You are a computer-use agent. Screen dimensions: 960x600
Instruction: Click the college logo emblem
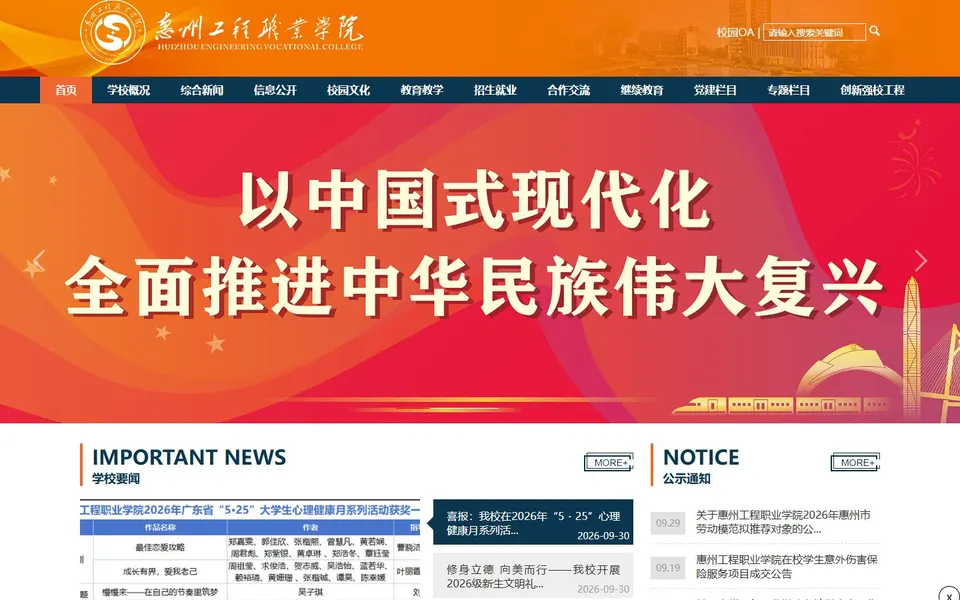coord(113,32)
